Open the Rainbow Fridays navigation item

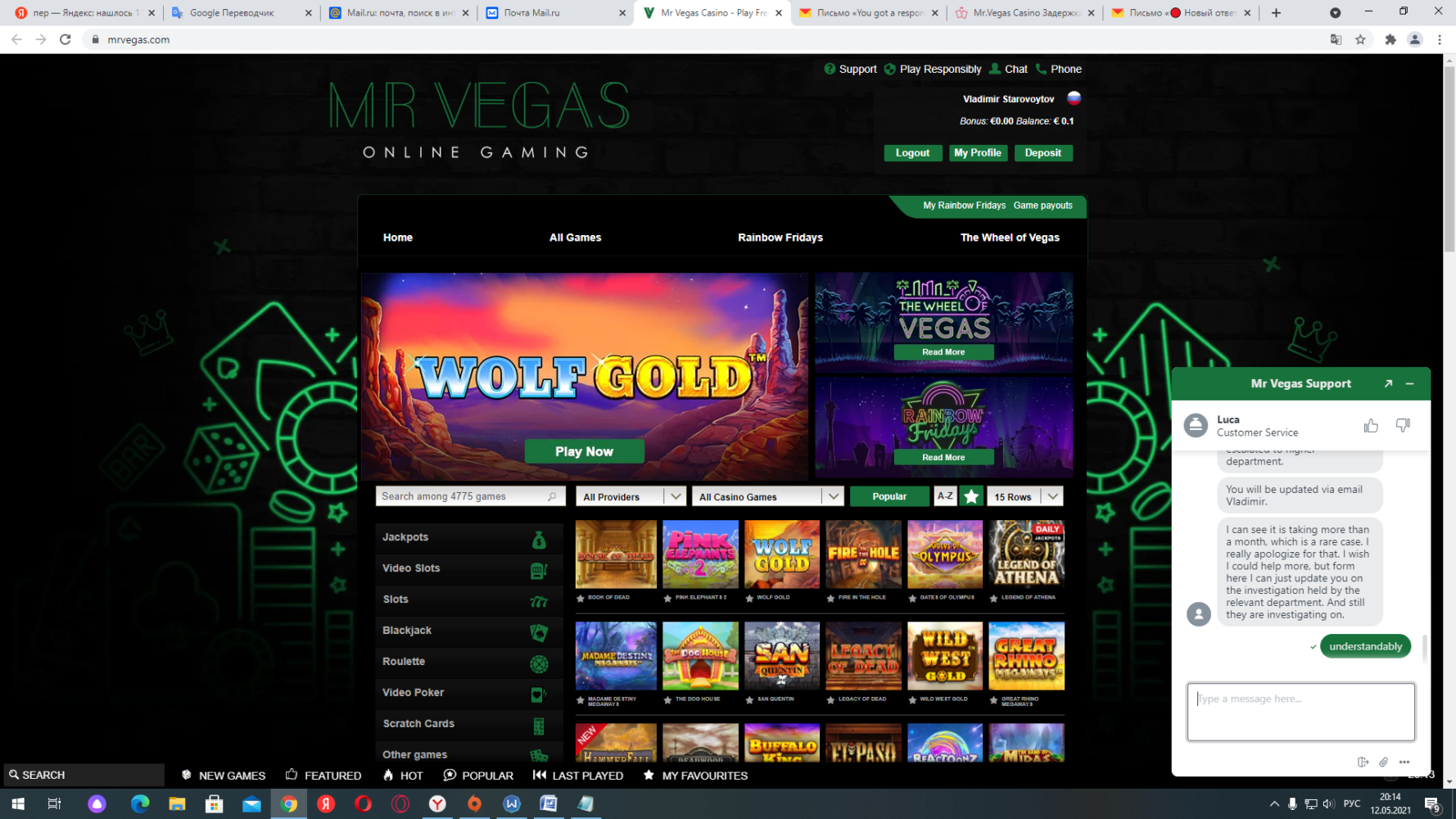780,238
